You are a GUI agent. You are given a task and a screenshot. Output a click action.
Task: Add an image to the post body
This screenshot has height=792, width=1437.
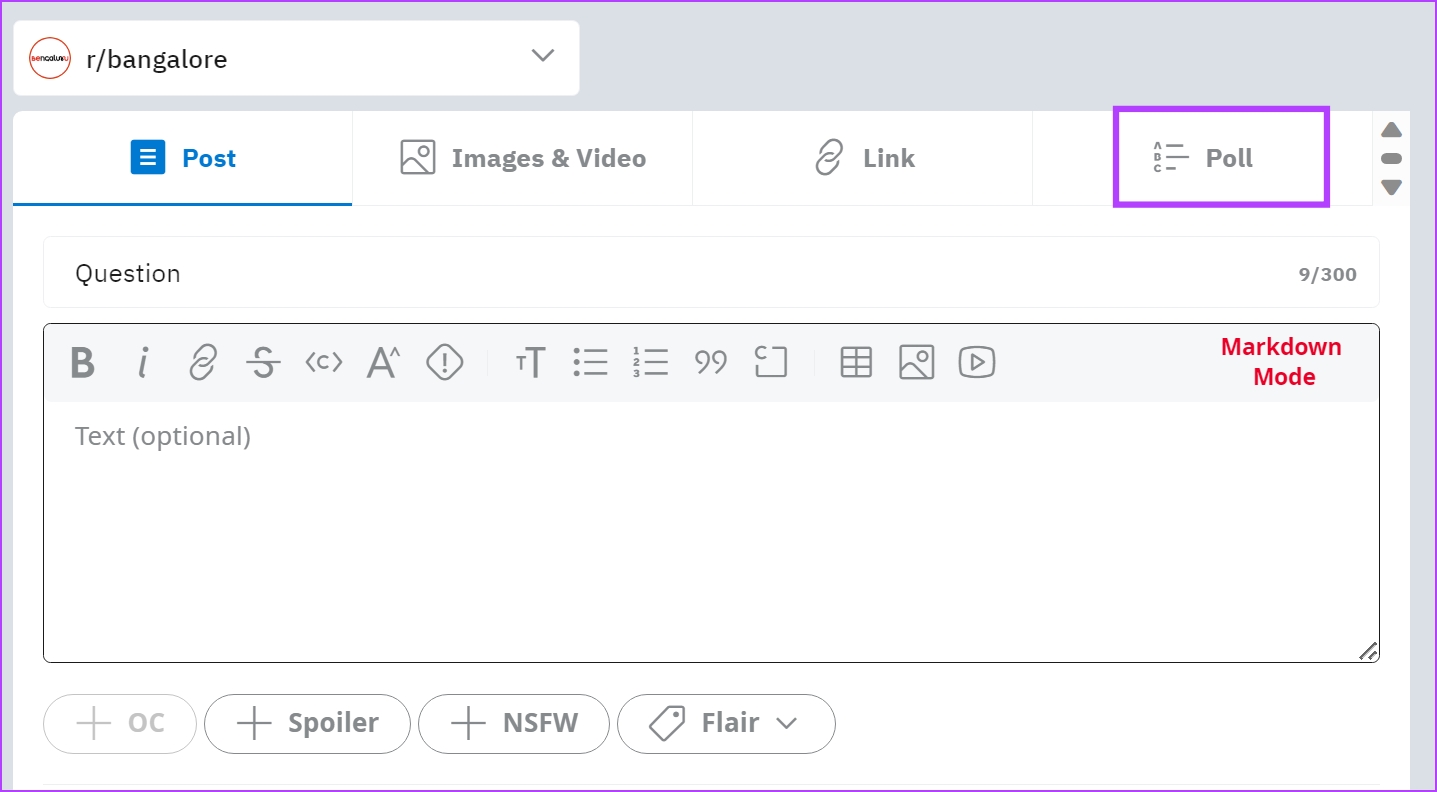(x=916, y=362)
